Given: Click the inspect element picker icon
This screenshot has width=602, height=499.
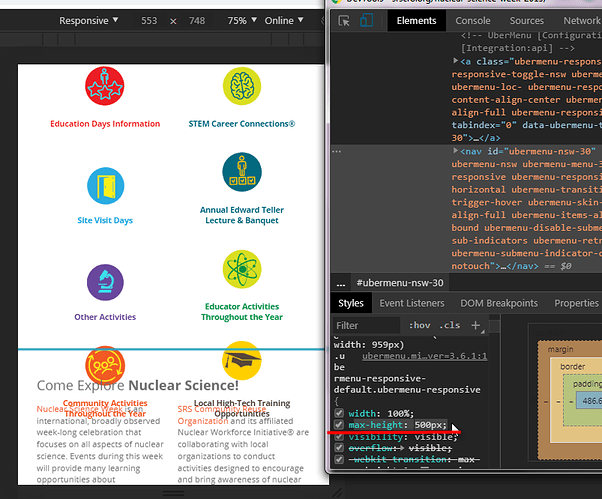Looking at the screenshot, I should coord(344,20).
